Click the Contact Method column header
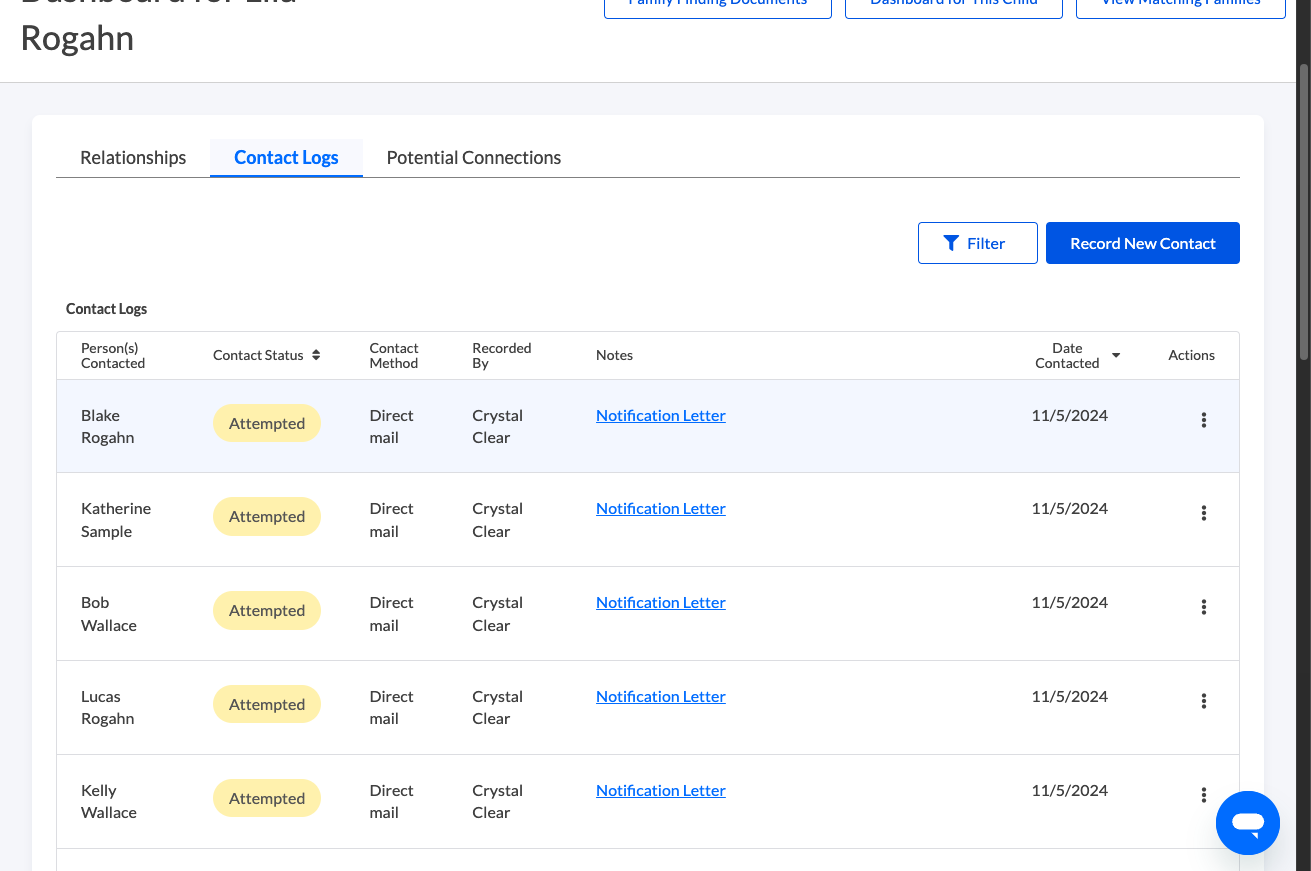The image size is (1311, 871). pos(394,356)
